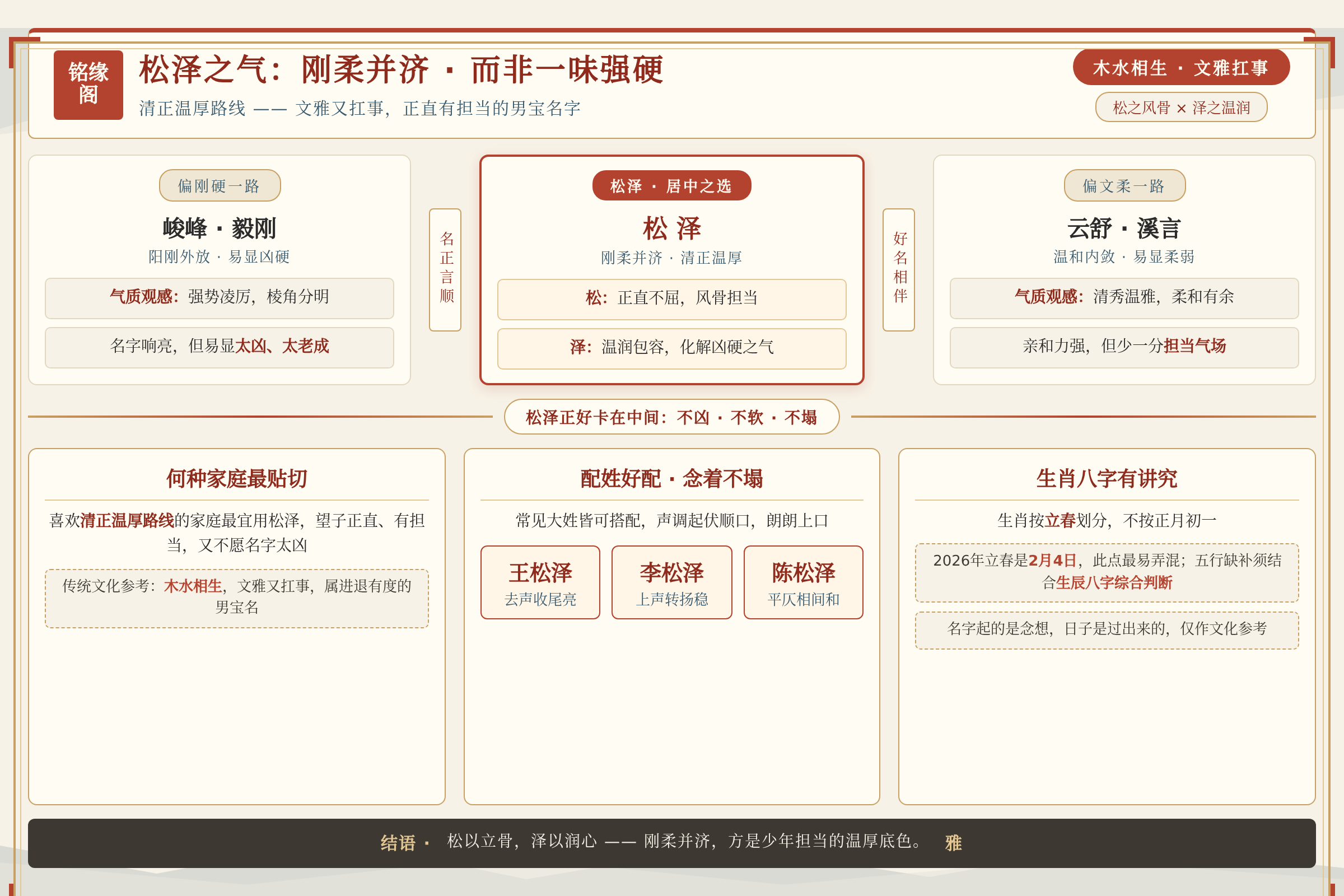Click the 配姓好配·念着不塌 heading

click(671, 478)
